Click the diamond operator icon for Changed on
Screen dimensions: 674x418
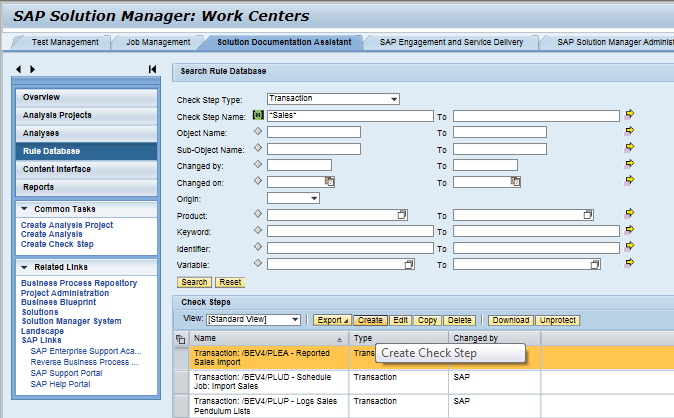[x=258, y=181]
